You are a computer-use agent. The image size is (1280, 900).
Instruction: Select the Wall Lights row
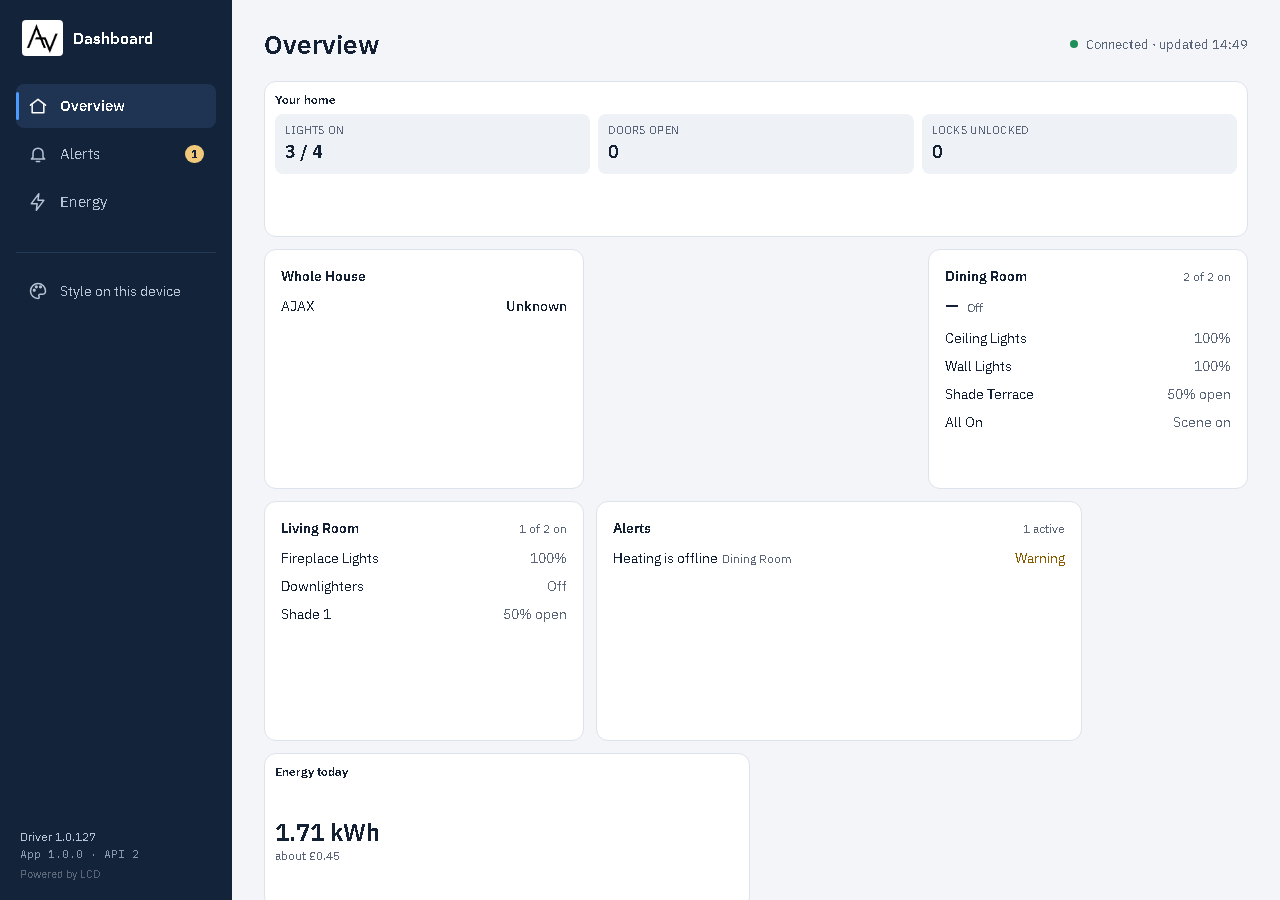pos(1088,366)
